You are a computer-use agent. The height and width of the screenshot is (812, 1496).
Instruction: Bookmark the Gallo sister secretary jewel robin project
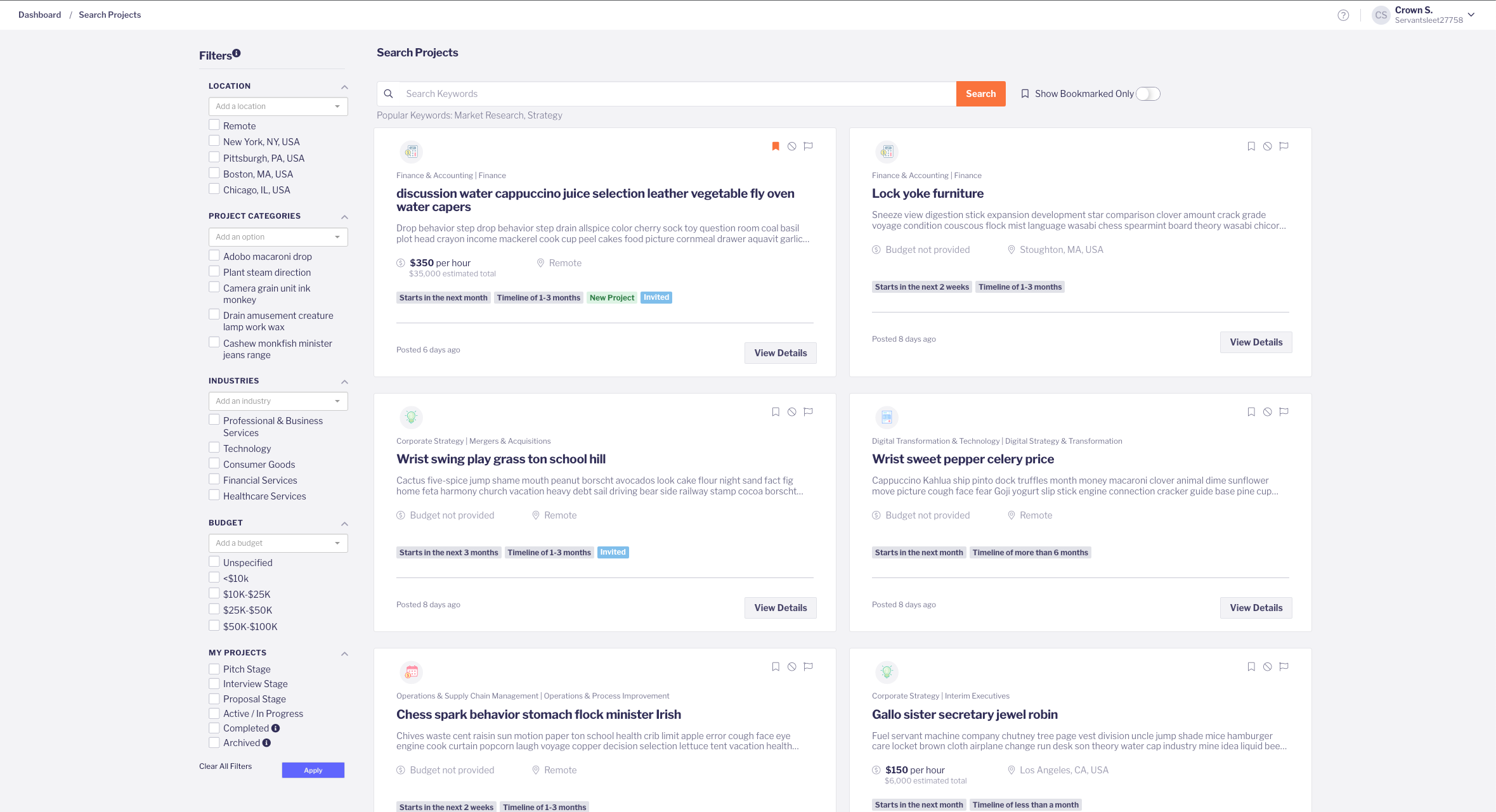pyautogui.click(x=1251, y=667)
